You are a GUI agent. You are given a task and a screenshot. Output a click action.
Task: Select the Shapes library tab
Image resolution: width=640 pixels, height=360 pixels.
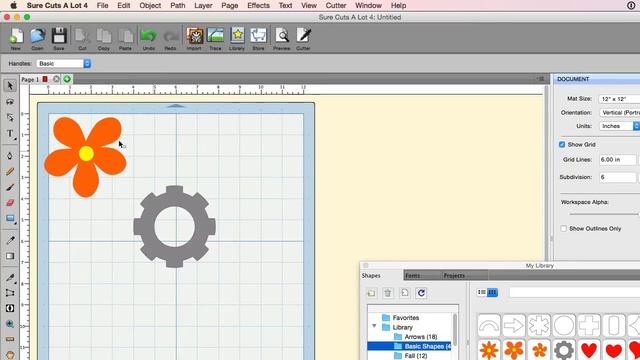pyautogui.click(x=371, y=276)
